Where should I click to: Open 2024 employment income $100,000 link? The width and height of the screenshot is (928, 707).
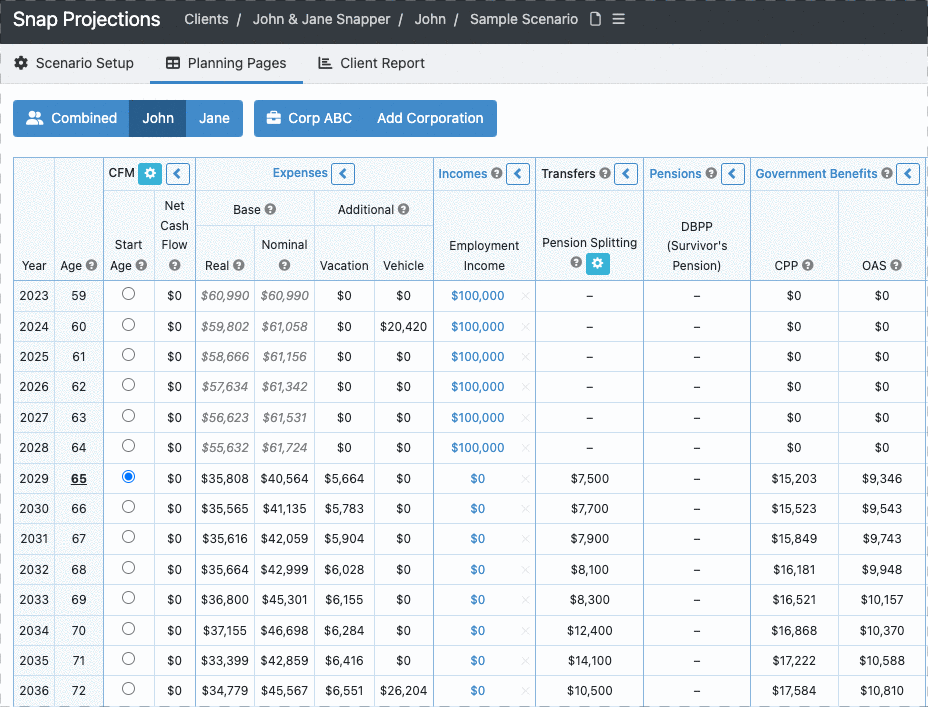pyautogui.click(x=477, y=326)
